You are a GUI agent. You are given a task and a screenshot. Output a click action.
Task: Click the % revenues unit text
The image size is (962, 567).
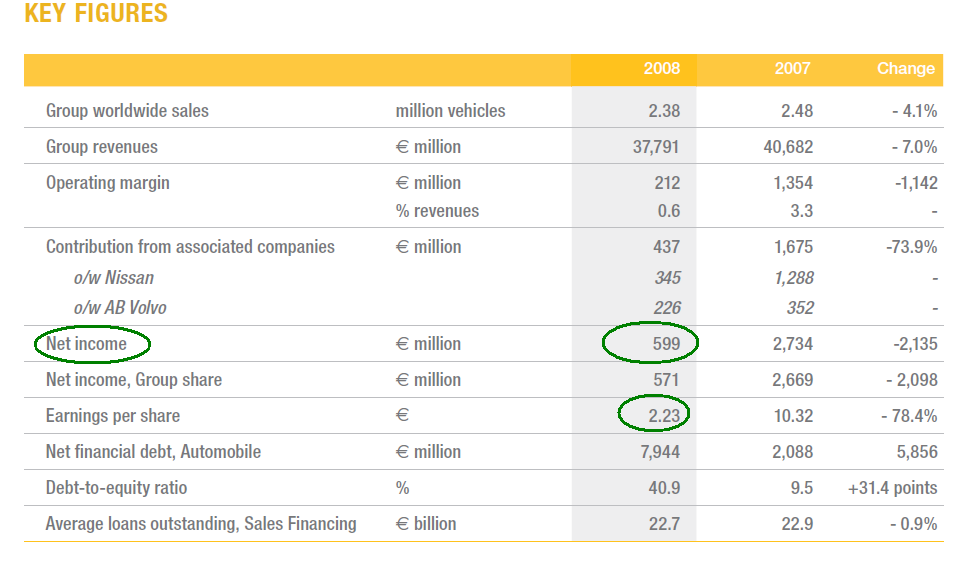[437, 210]
